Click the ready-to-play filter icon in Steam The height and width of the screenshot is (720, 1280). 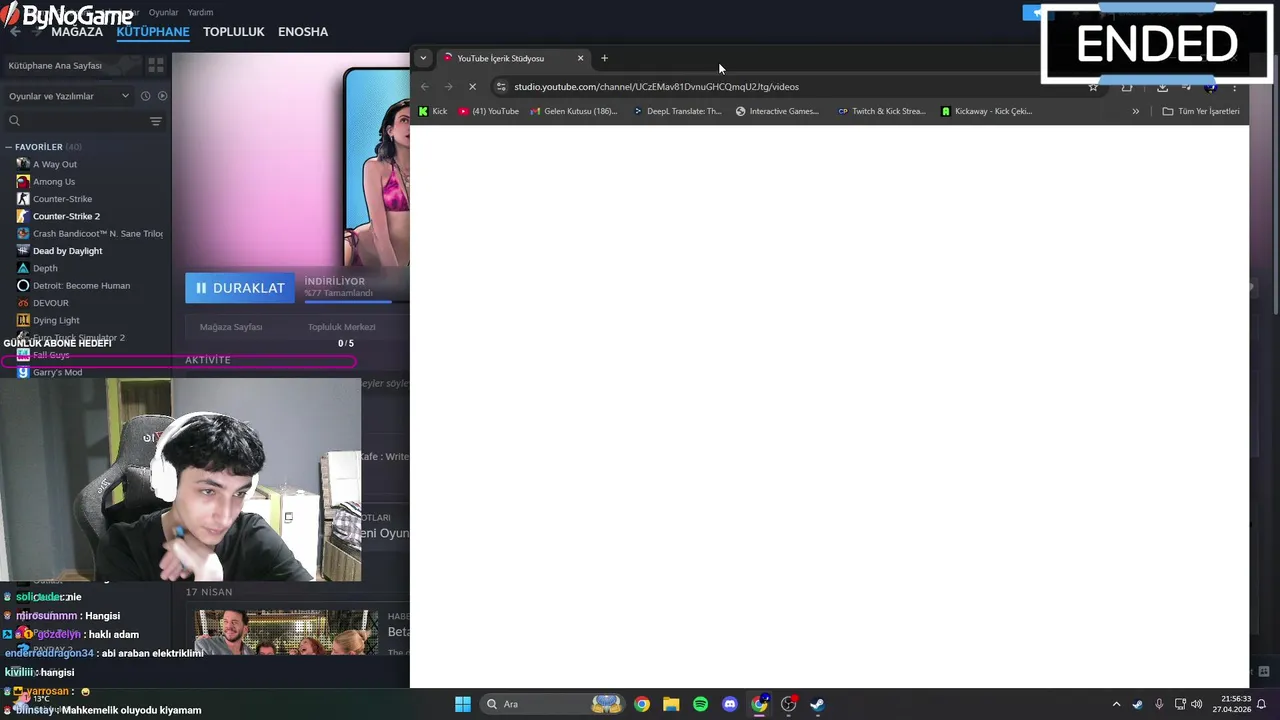click(163, 96)
